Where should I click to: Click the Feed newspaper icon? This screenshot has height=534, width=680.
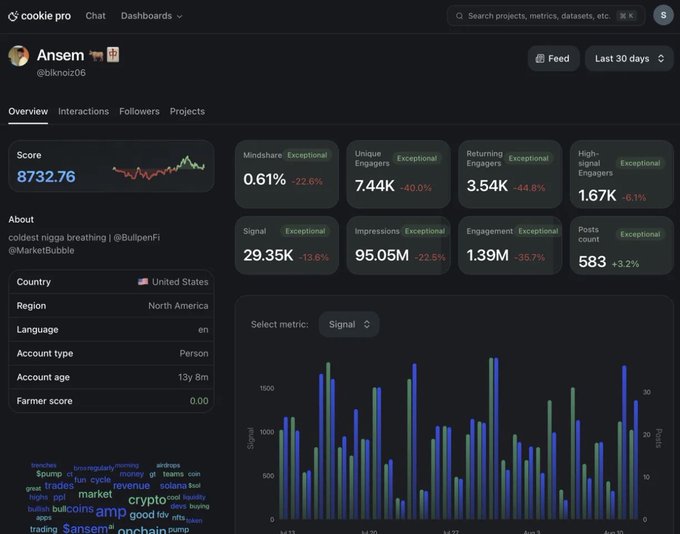tap(540, 59)
